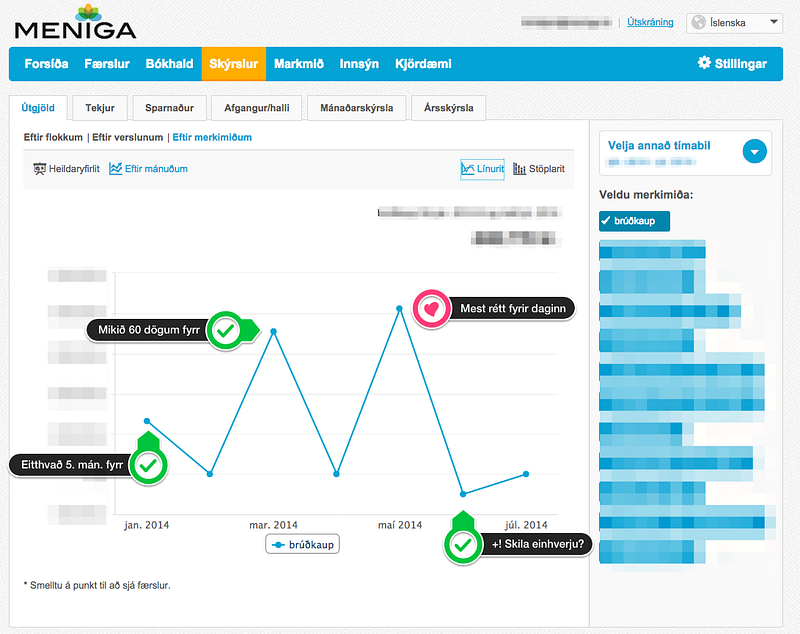Go to Markmið in the navigation bar
This screenshot has height=634, width=800.
[x=298, y=64]
